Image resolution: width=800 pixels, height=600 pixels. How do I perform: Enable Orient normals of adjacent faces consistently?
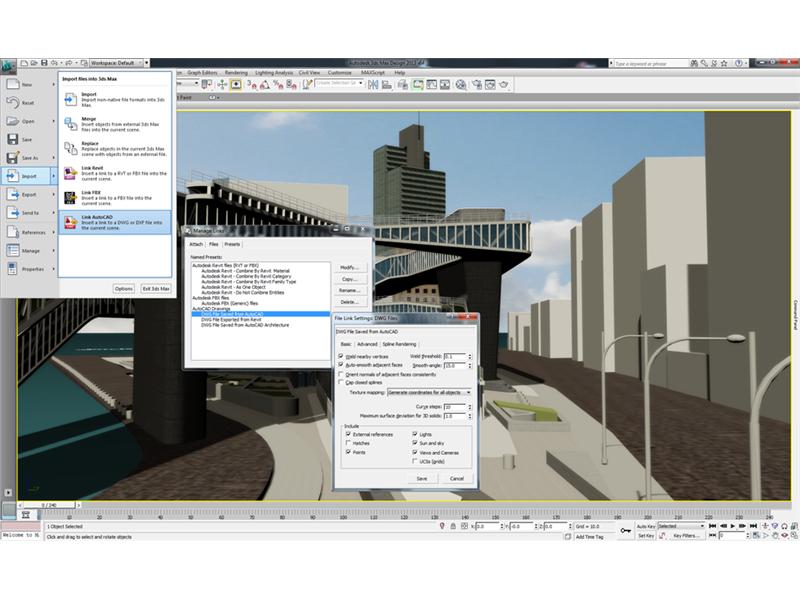pyautogui.click(x=341, y=374)
